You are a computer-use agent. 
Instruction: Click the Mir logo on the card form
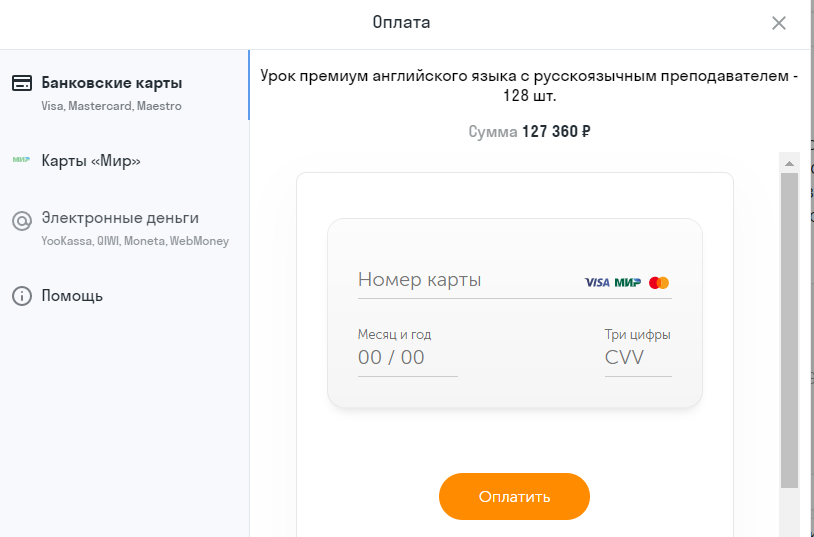[628, 283]
